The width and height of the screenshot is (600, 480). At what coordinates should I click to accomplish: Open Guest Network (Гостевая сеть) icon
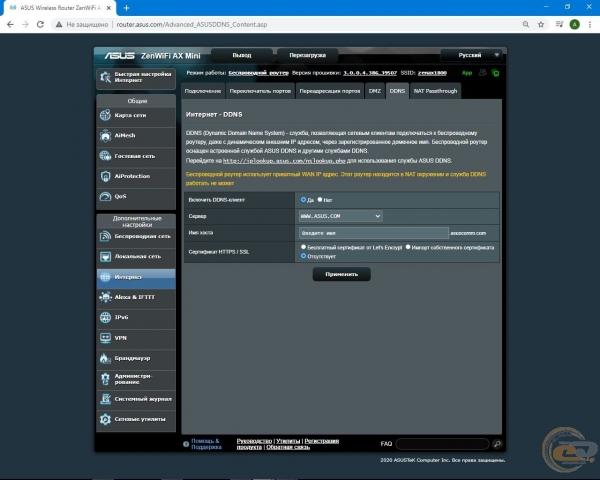click(x=105, y=156)
